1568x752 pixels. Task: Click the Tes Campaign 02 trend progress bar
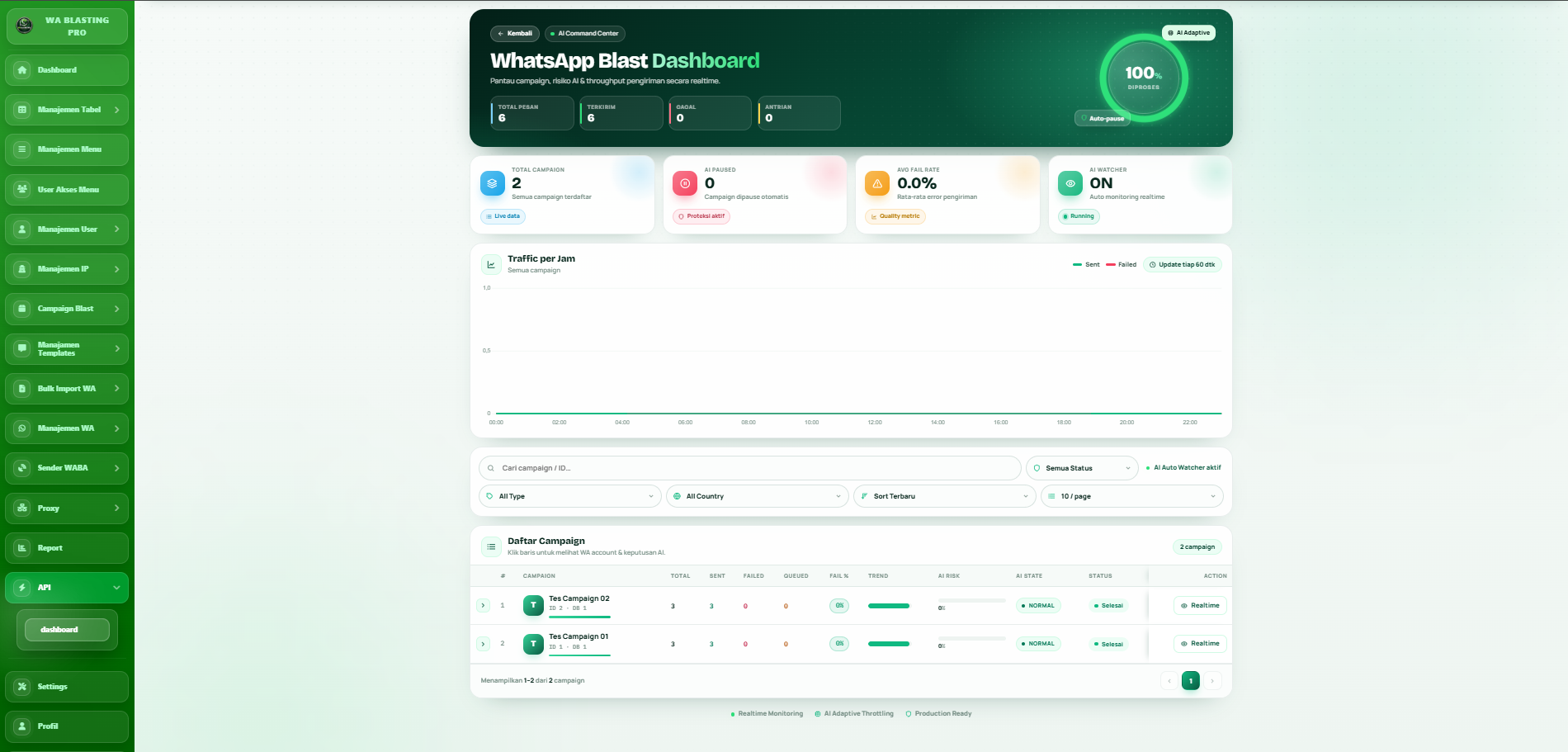[x=889, y=606]
